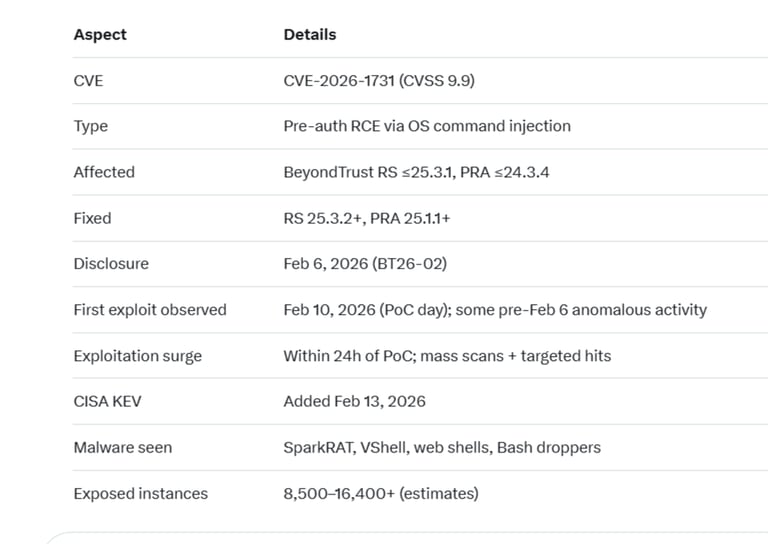Screen dimensions: 768x544
Task: Click the "SparkRAT, VShell, web shells" malware cell
Action: [x=442, y=447]
